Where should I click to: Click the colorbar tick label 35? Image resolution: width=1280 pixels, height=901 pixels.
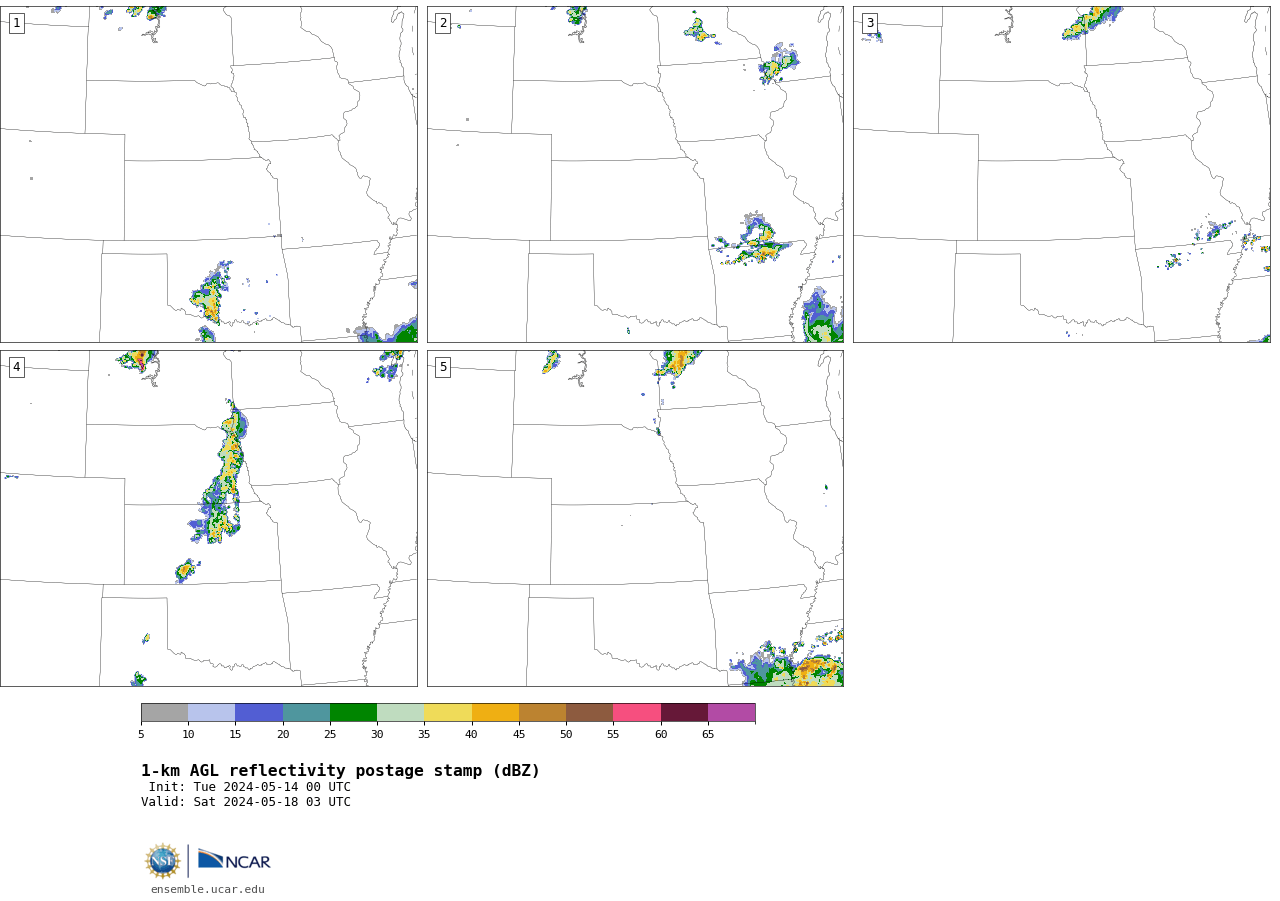click(x=424, y=735)
